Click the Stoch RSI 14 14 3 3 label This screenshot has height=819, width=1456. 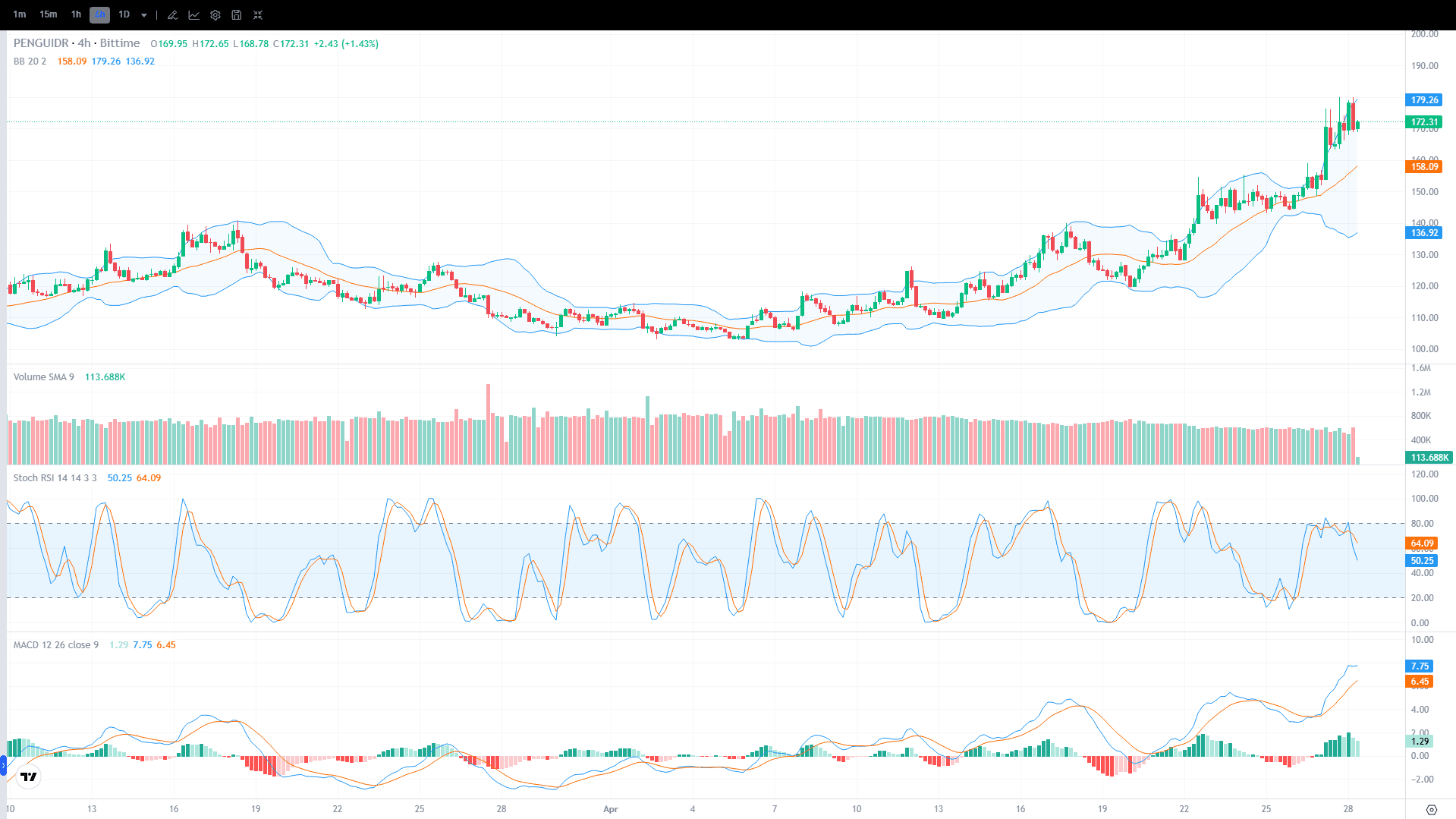[x=54, y=478]
